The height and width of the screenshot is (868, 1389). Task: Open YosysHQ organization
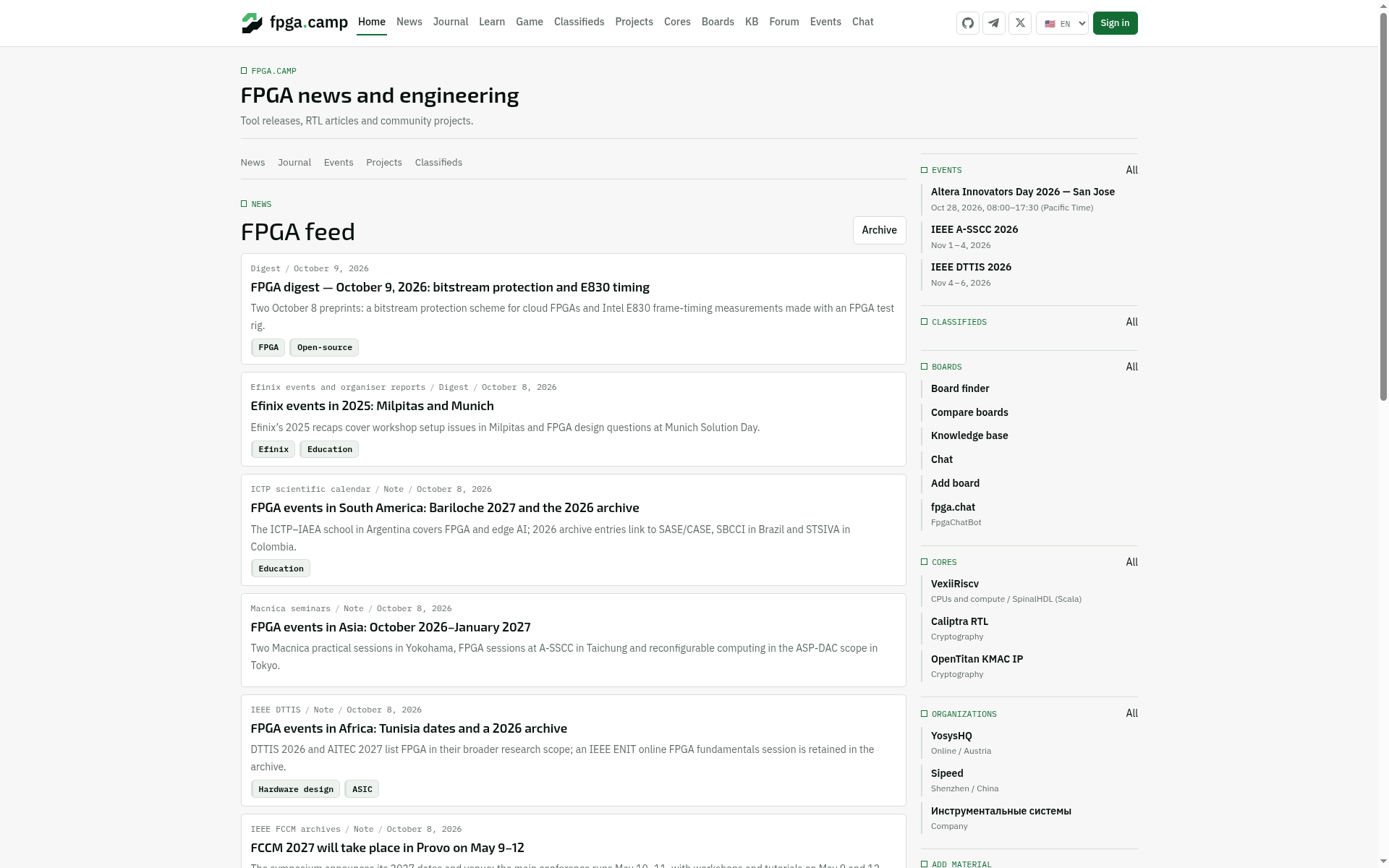pos(951,736)
